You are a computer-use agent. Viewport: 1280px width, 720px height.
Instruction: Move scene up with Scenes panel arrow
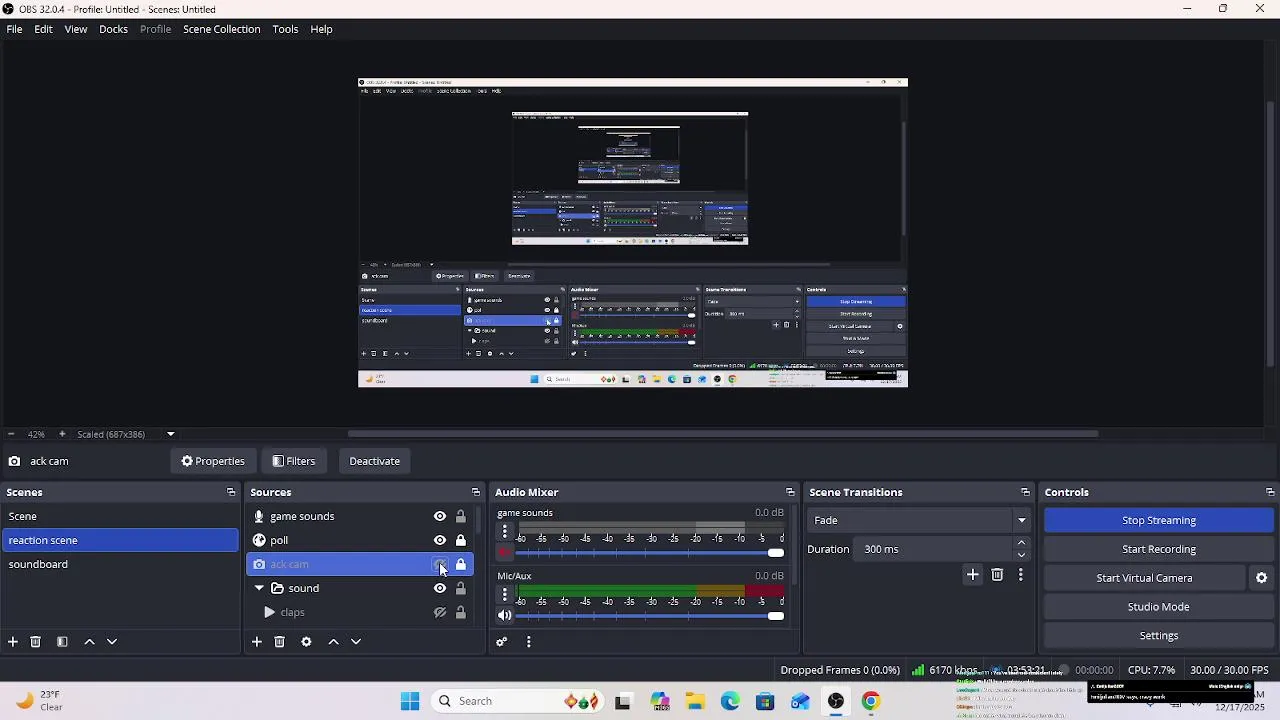pyautogui.click(x=89, y=642)
